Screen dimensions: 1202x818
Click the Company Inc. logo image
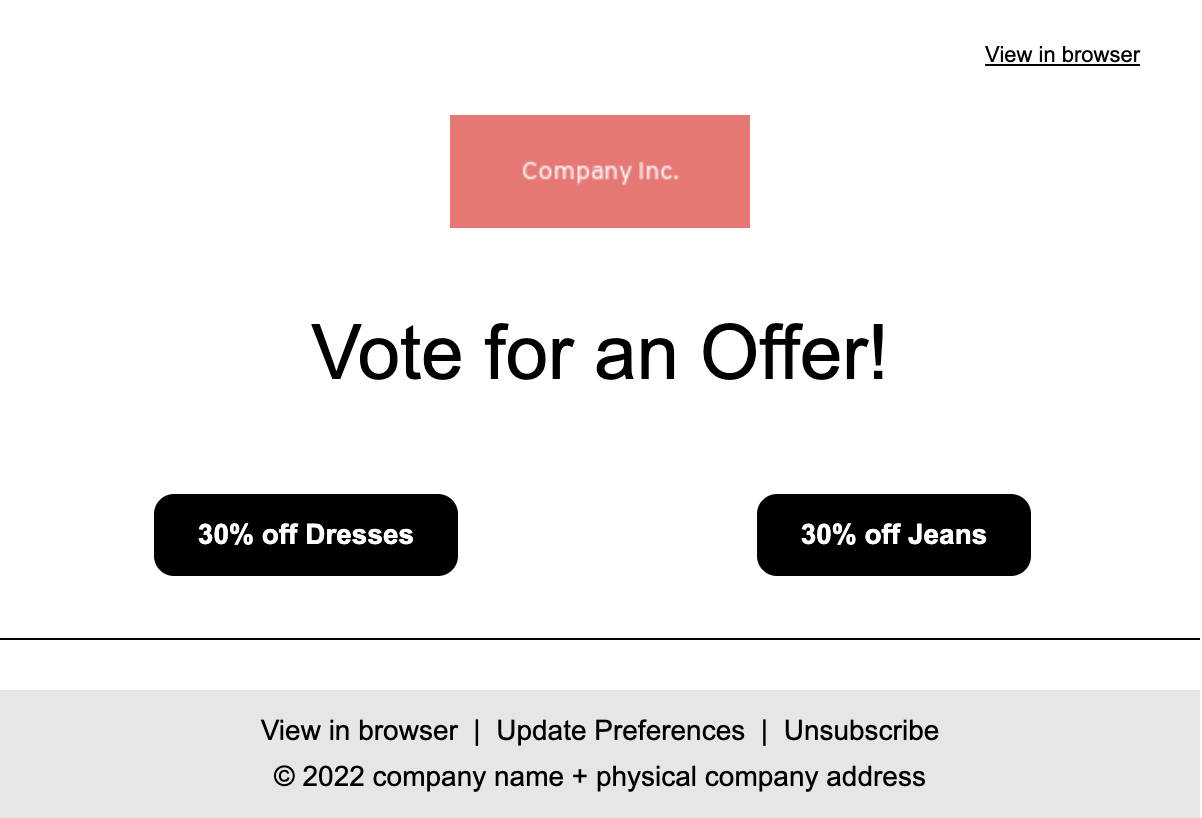[x=600, y=171]
